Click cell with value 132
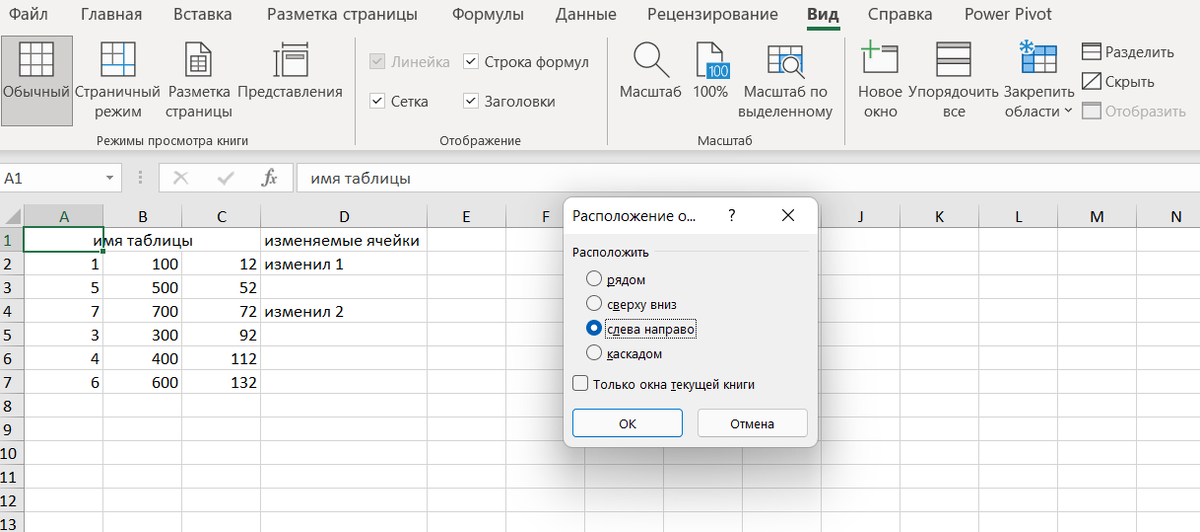Screen dimensions: 1200x532 pyautogui.click(x=221, y=382)
